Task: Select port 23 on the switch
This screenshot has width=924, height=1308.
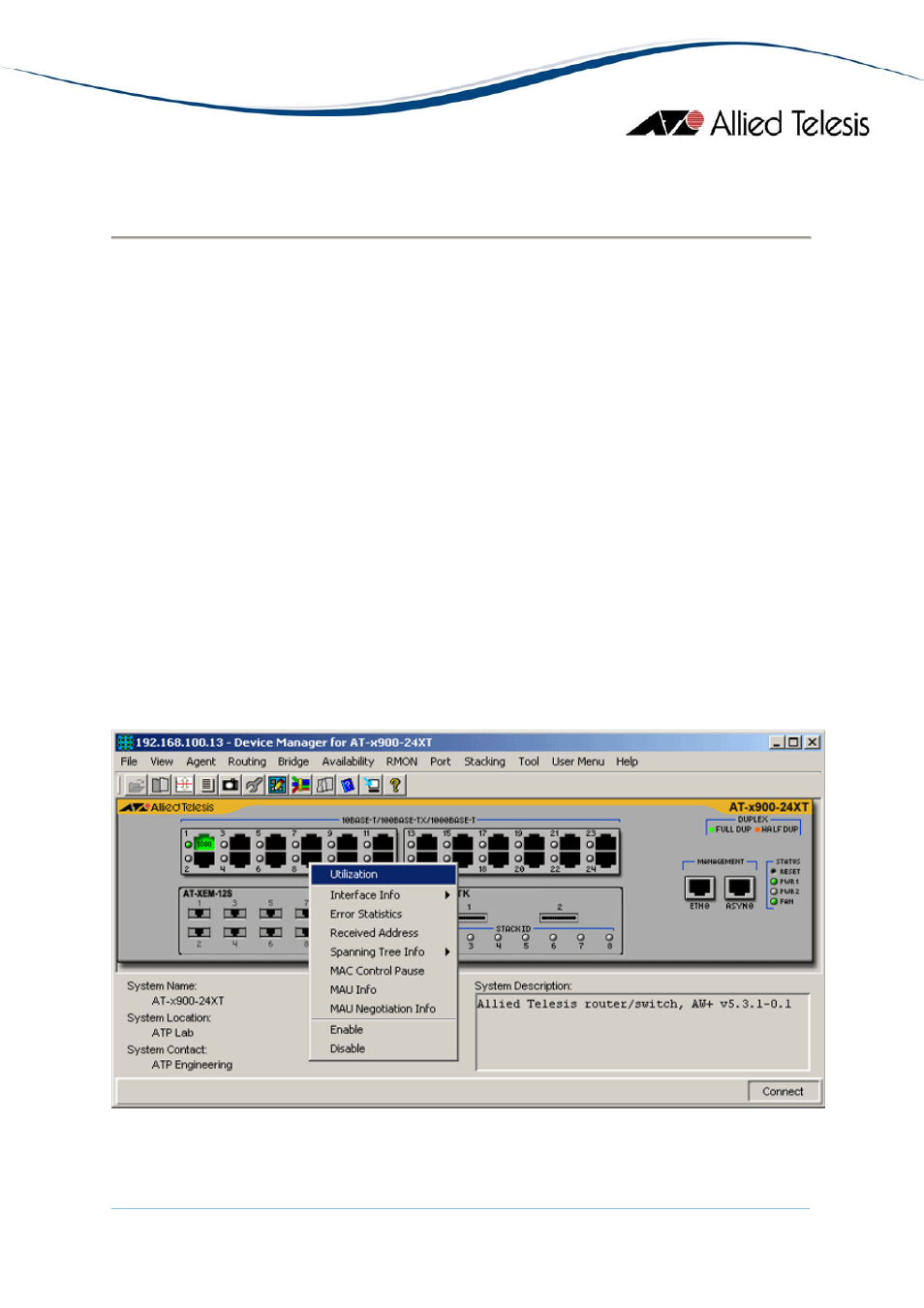Action: [x=605, y=844]
